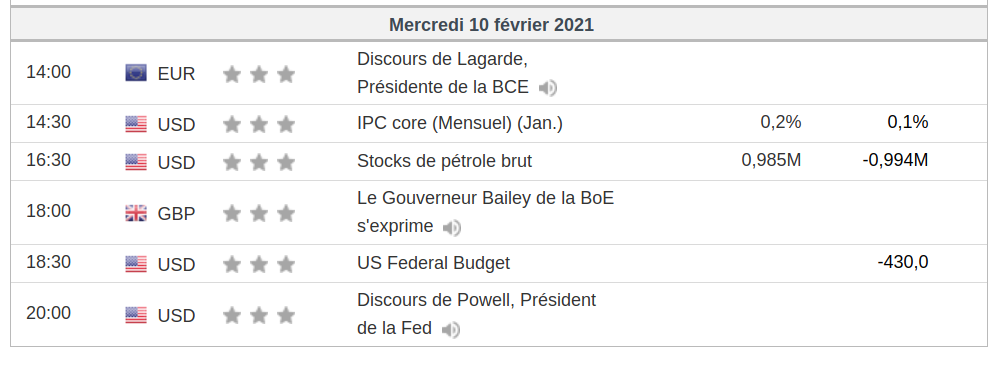This screenshot has width=994, height=366.
Task: Click speaker icon after Powell de la Fed
Action: (451, 330)
